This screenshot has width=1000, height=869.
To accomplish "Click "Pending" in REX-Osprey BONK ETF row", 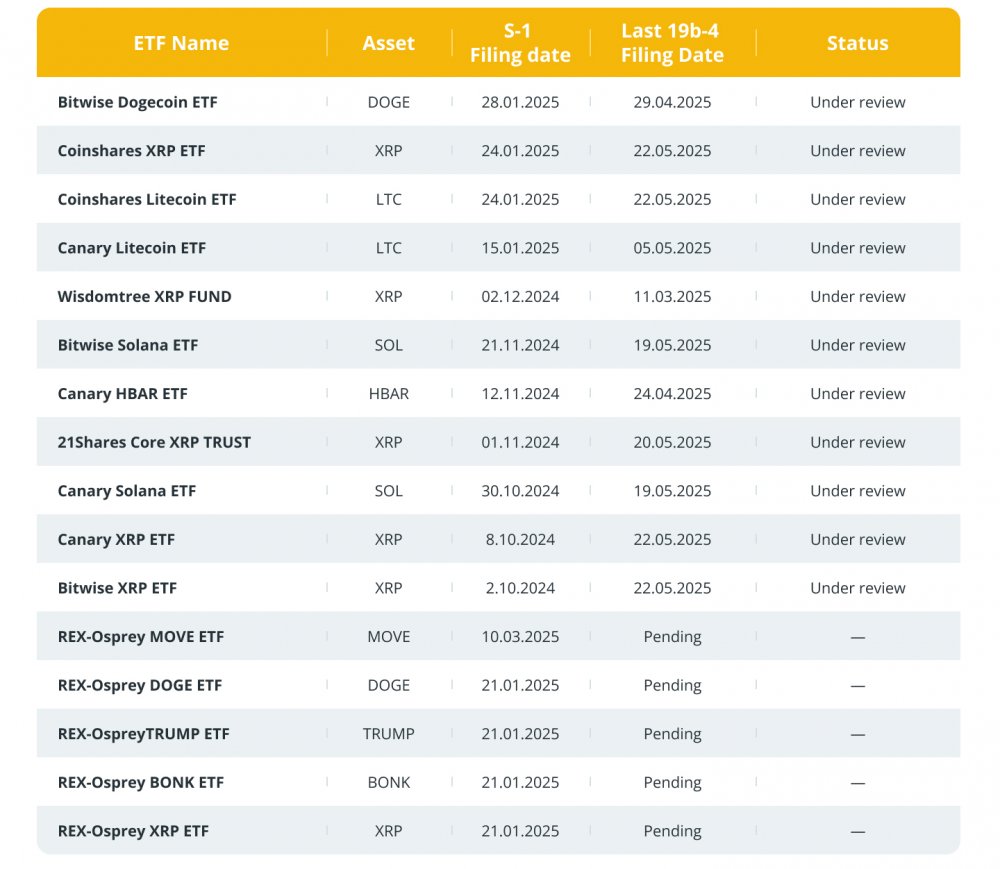I will click(x=672, y=782).
